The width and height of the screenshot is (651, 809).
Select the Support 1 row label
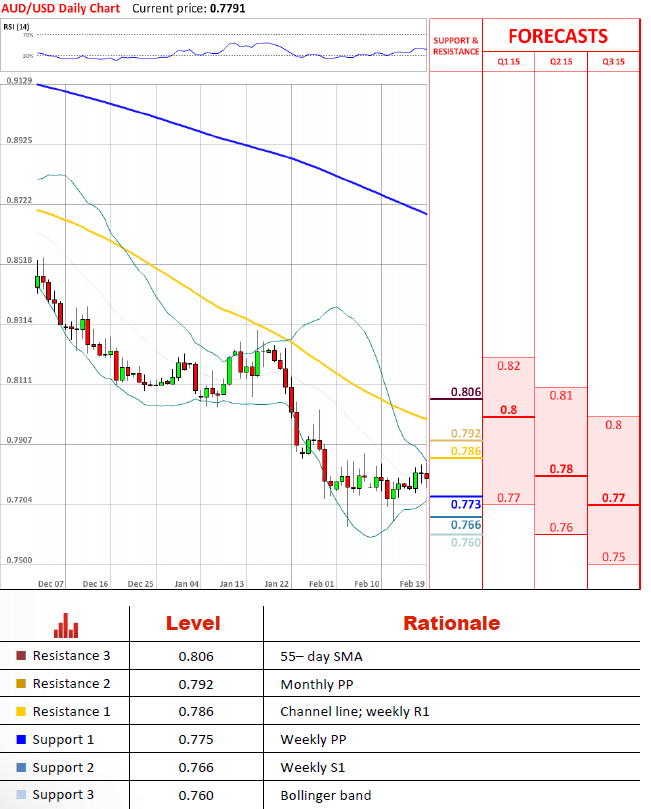(x=63, y=740)
